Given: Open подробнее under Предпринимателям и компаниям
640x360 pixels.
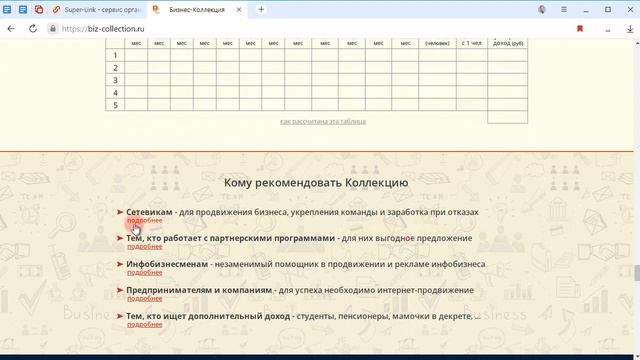Looking at the screenshot, I should pyautogui.click(x=144, y=298).
